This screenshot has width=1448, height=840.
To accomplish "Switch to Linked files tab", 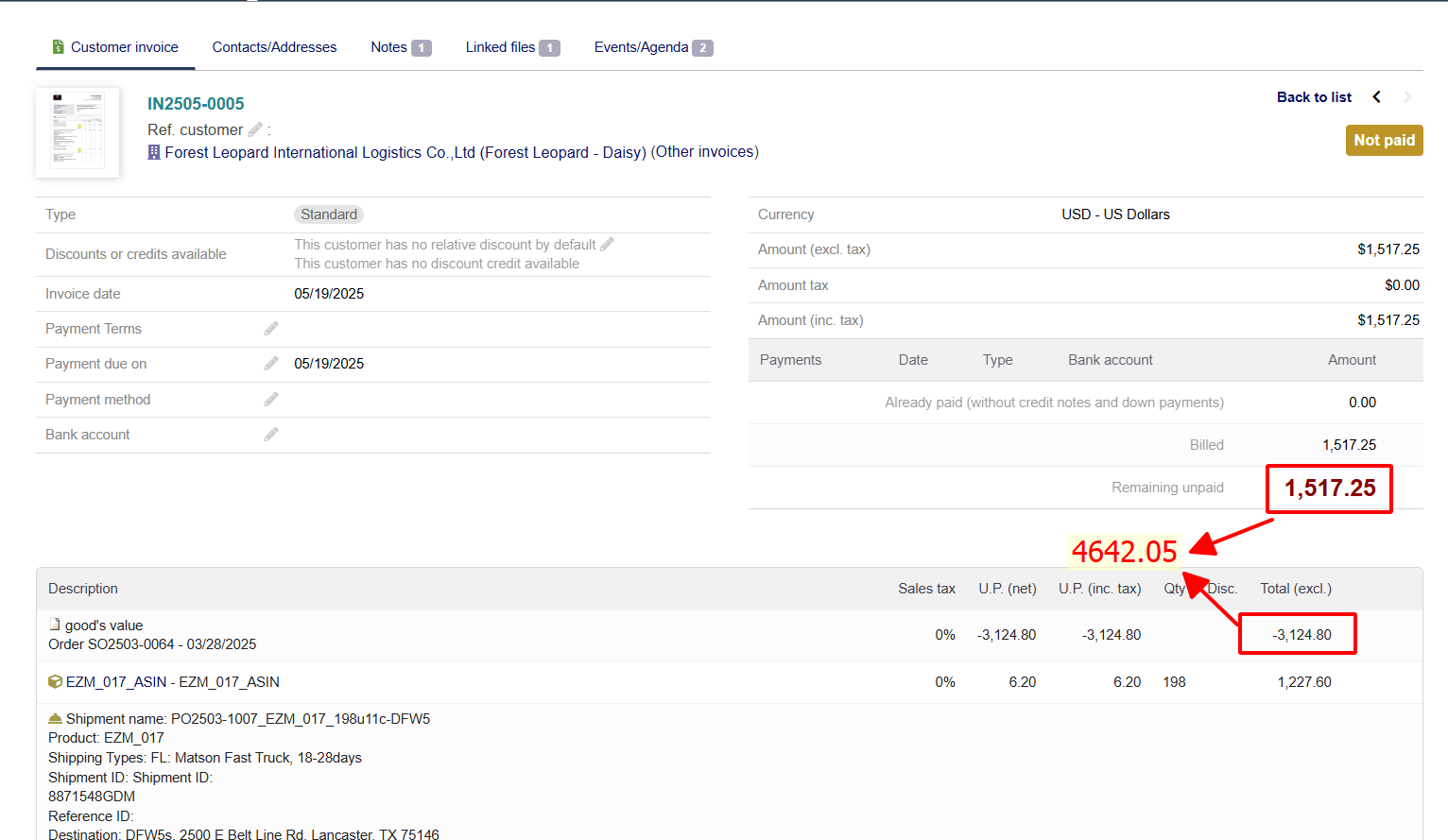I will pos(512,47).
